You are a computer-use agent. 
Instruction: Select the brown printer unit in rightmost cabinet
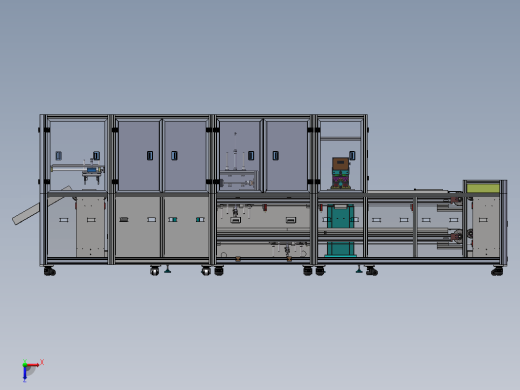340,164
